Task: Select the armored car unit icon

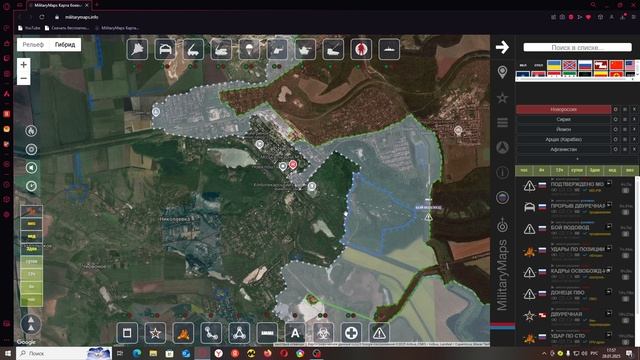Action: tap(165, 49)
